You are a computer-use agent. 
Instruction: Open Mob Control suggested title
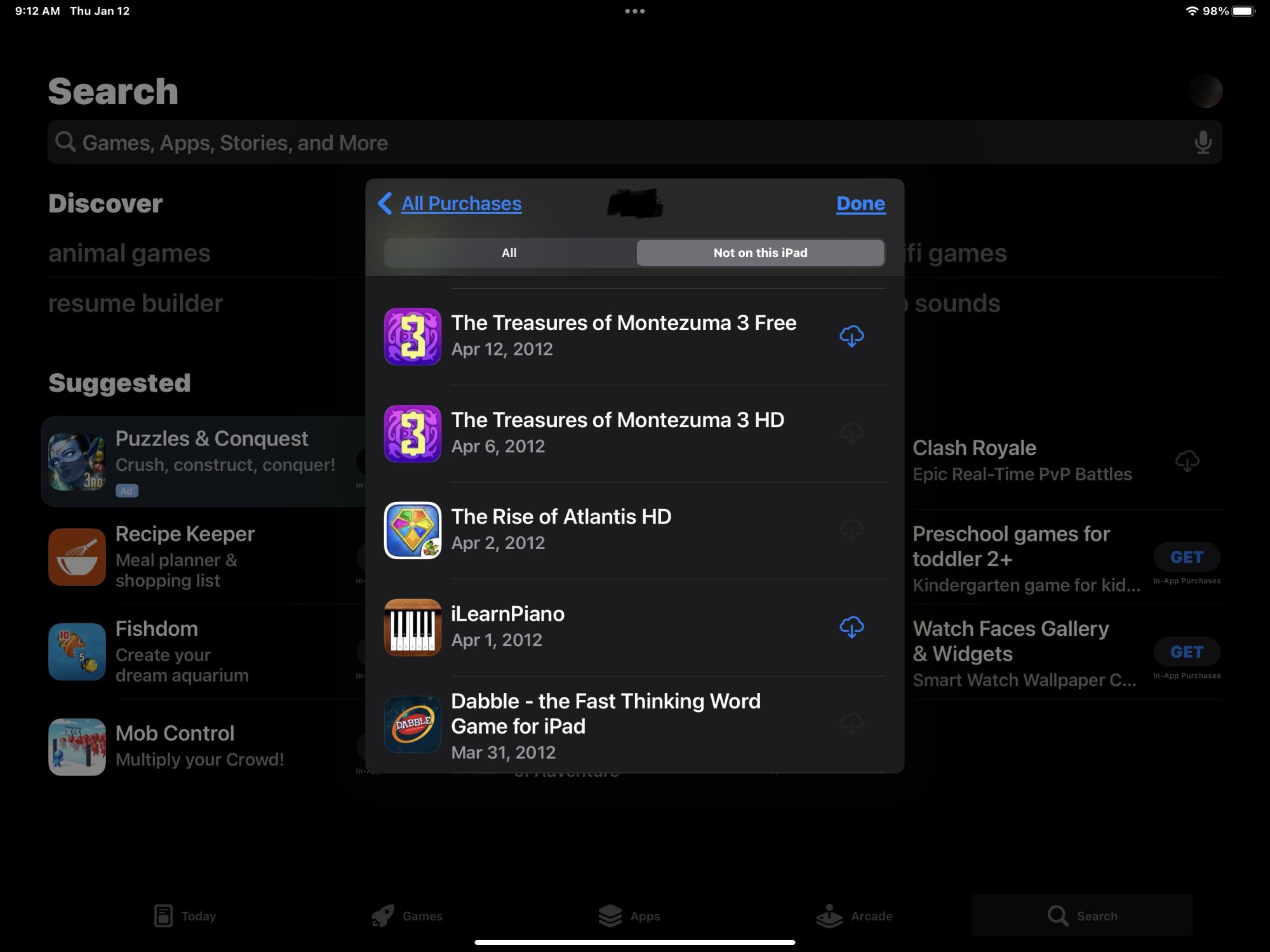(175, 733)
